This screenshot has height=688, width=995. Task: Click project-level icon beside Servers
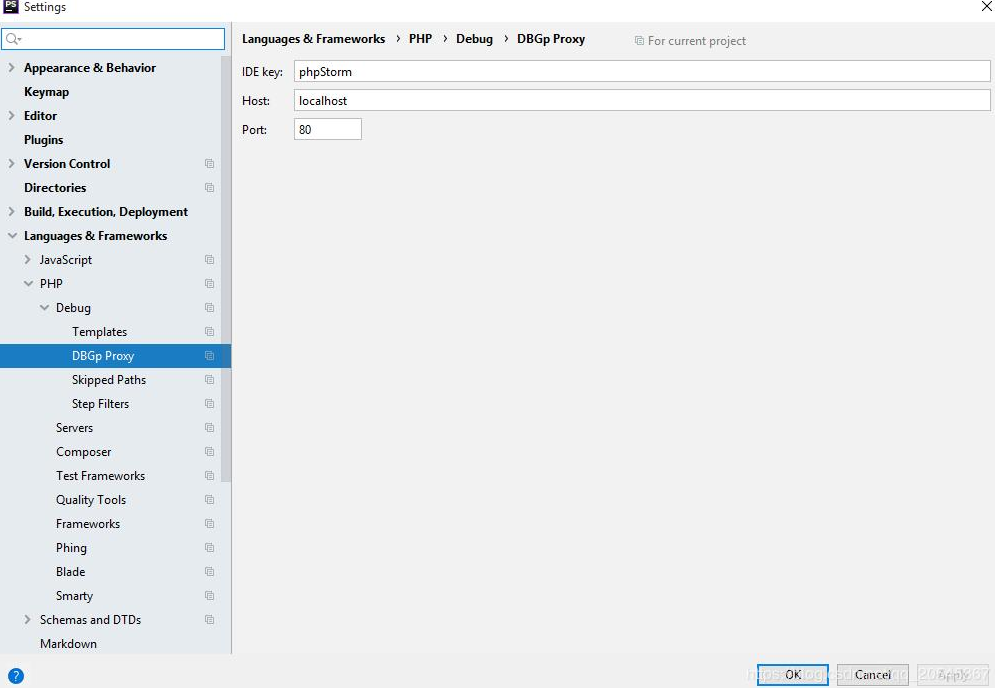[209, 428]
